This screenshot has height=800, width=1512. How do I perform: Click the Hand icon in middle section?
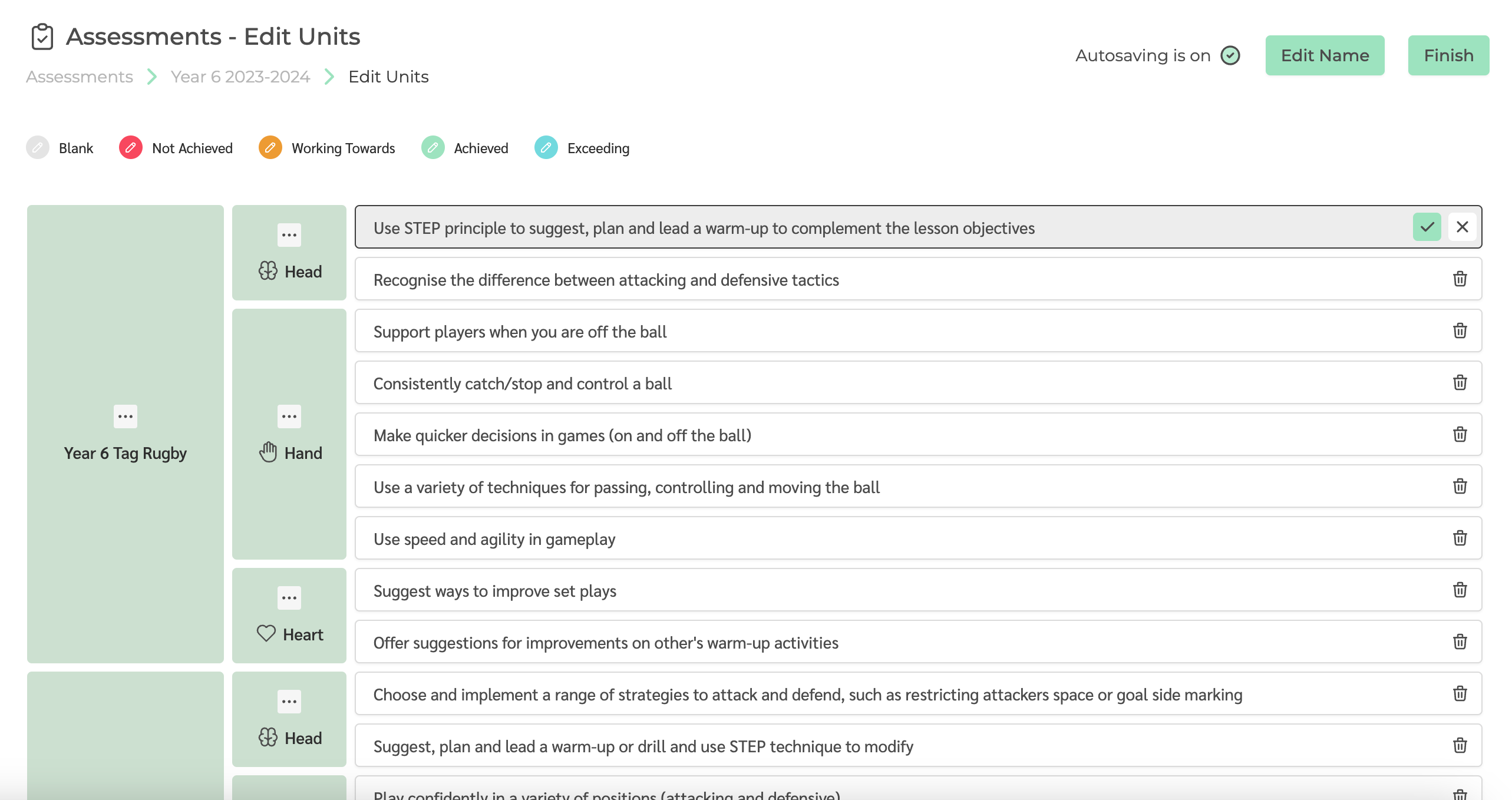pyautogui.click(x=268, y=453)
